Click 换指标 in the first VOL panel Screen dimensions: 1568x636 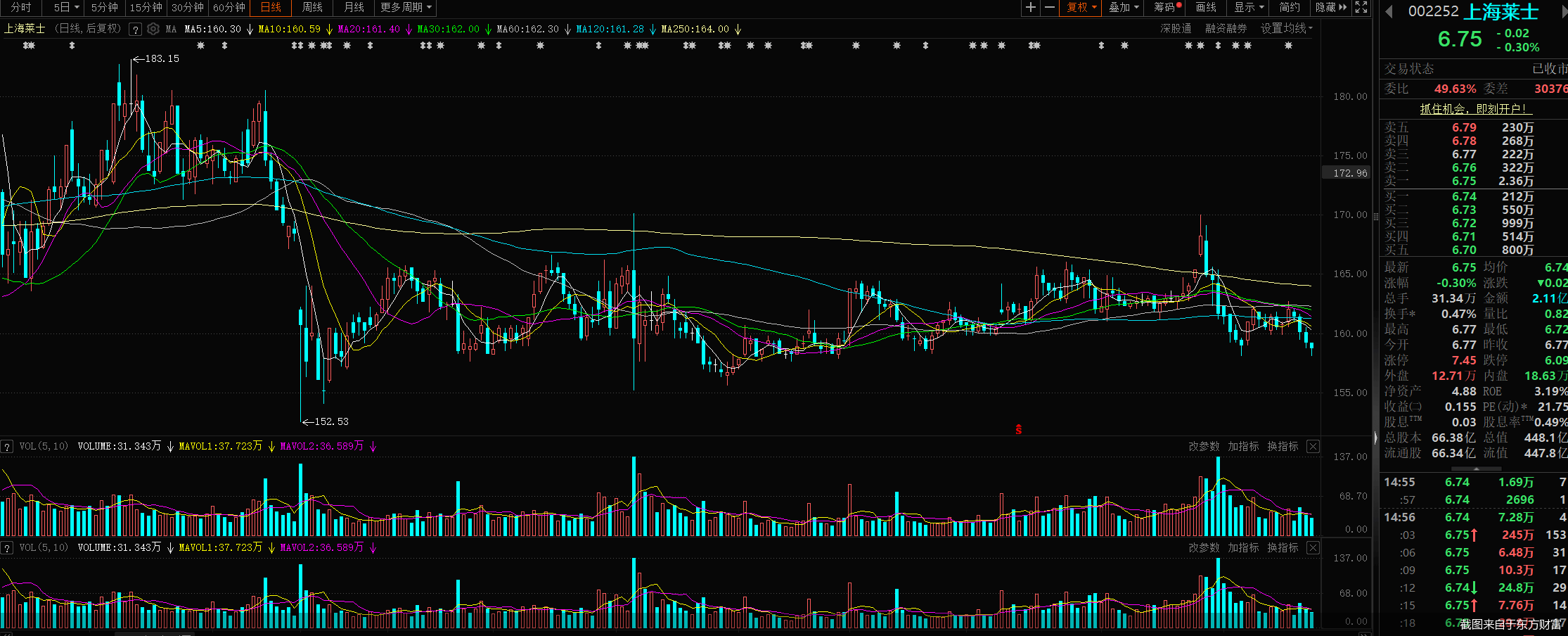coord(1283,447)
